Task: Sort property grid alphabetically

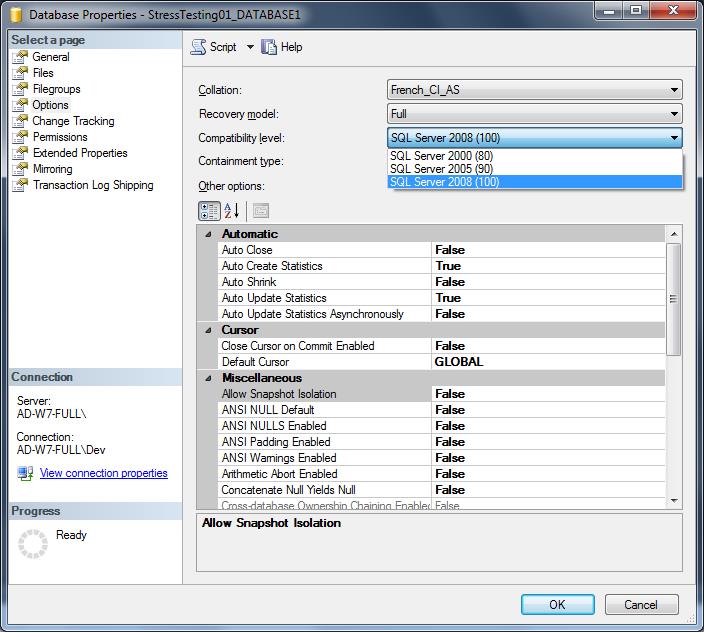Action: click(232, 211)
